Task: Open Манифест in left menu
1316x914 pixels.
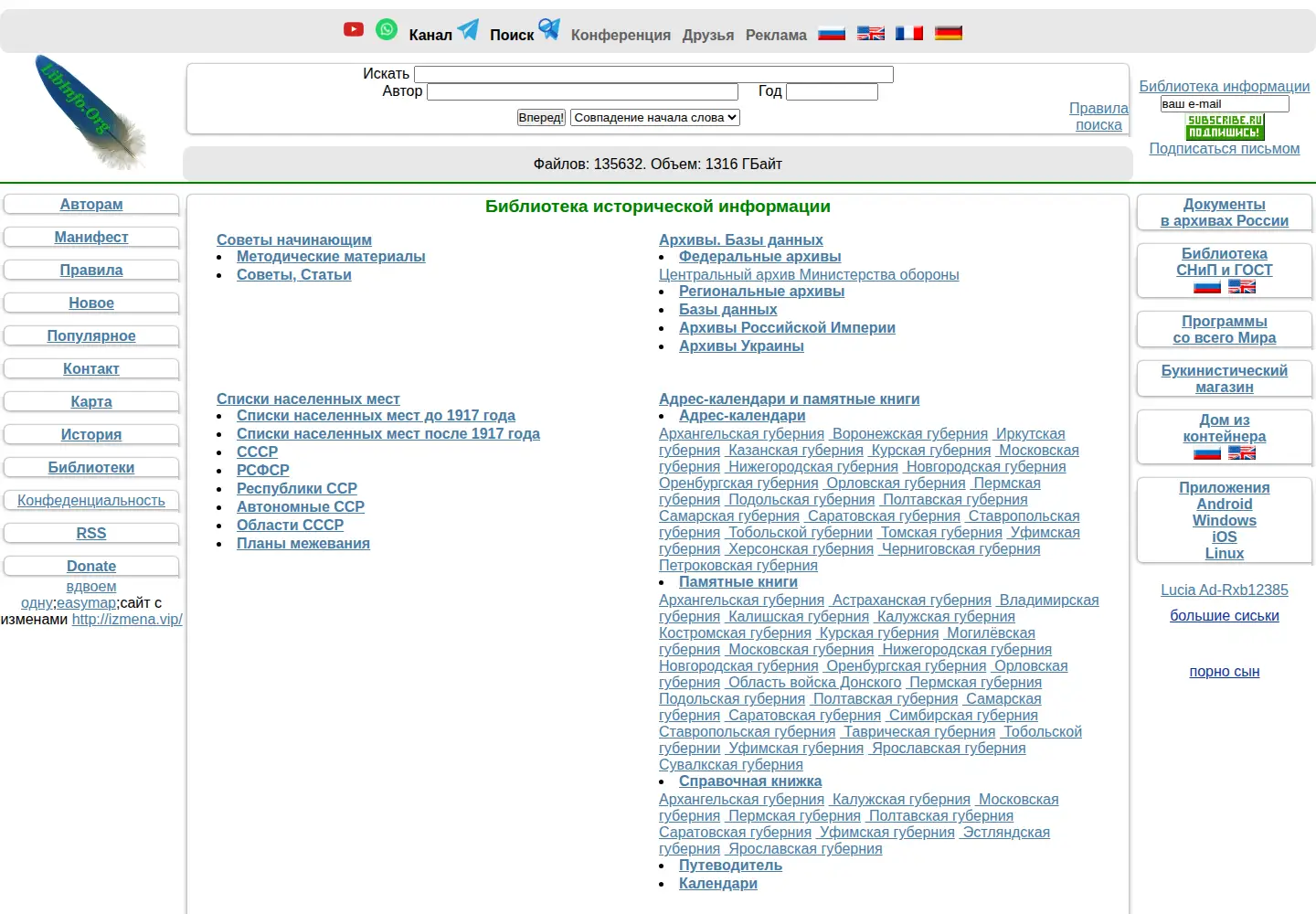Action: (91, 238)
